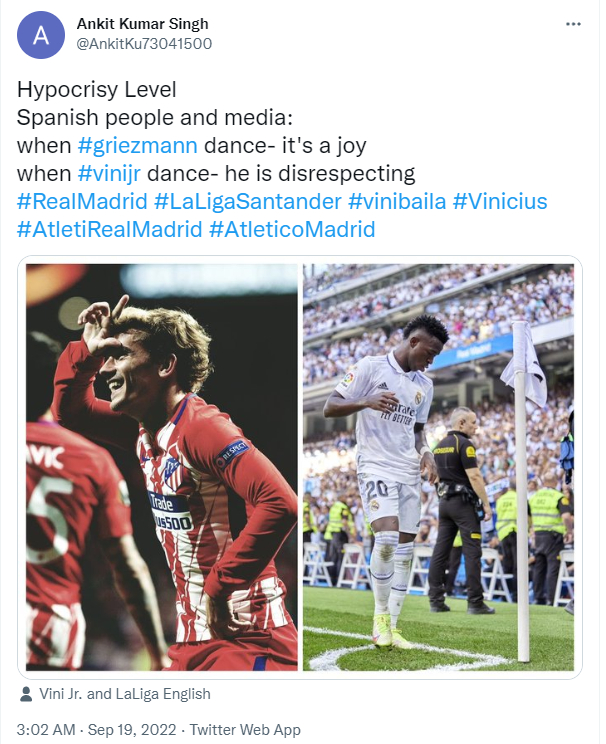This screenshot has width=606, height=744.
Task: Click the tagged people person icon
Action: pyautogui.click(x=26, y=694)
